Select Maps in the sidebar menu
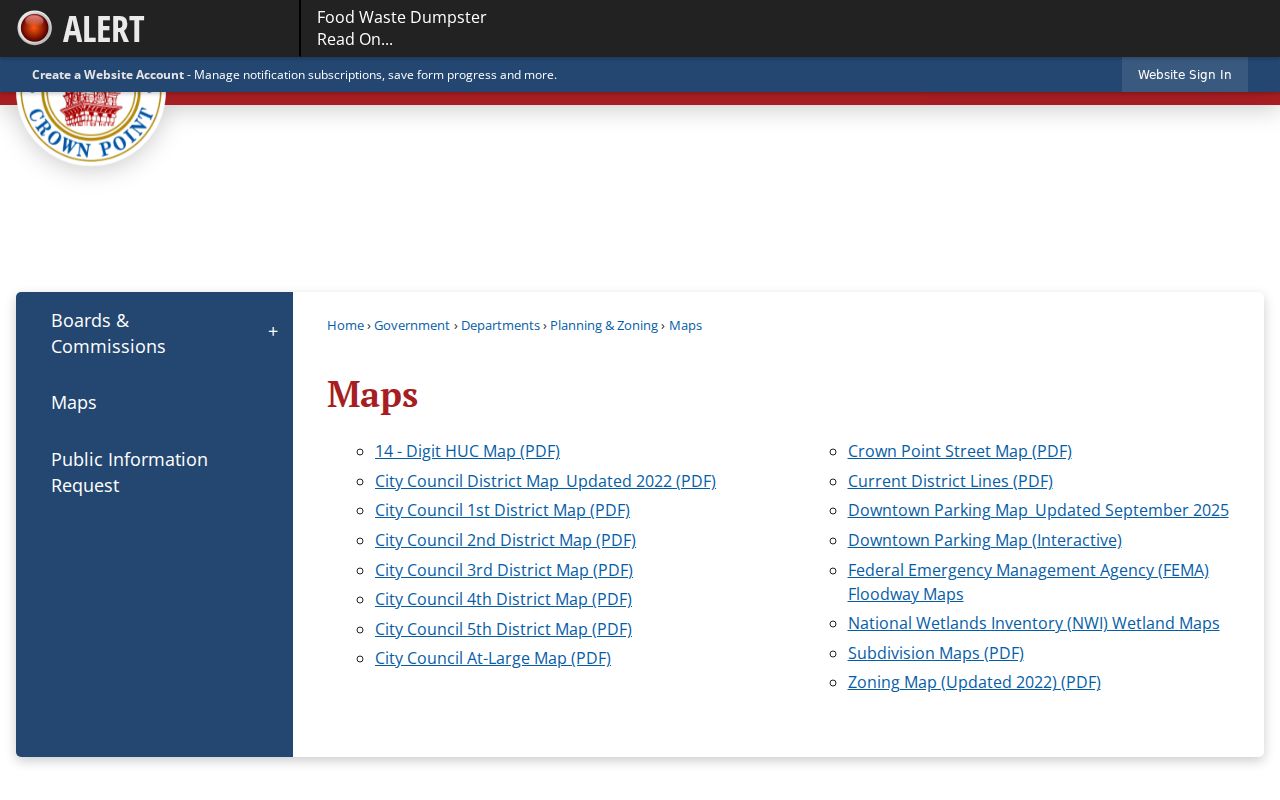This screenshot has height=800, width=1280. click(74, 402)
